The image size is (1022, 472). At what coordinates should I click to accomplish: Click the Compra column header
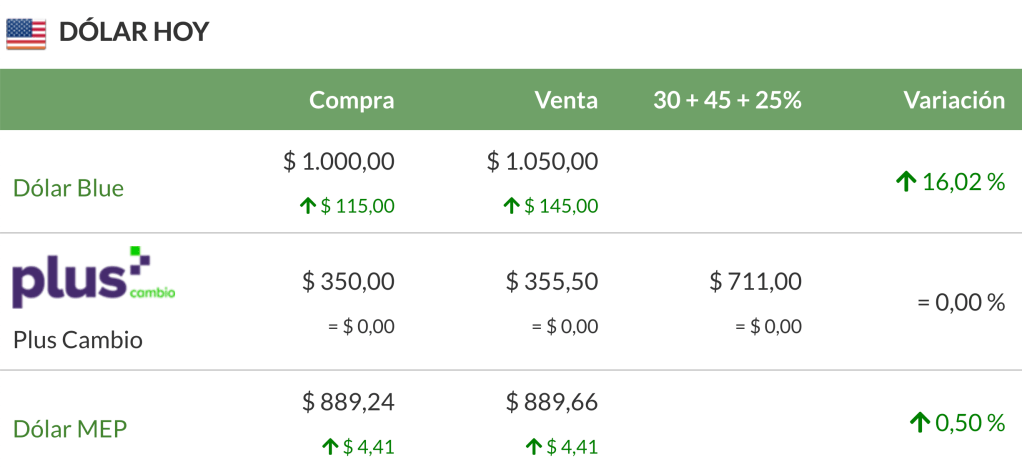(x=352, y=100)
